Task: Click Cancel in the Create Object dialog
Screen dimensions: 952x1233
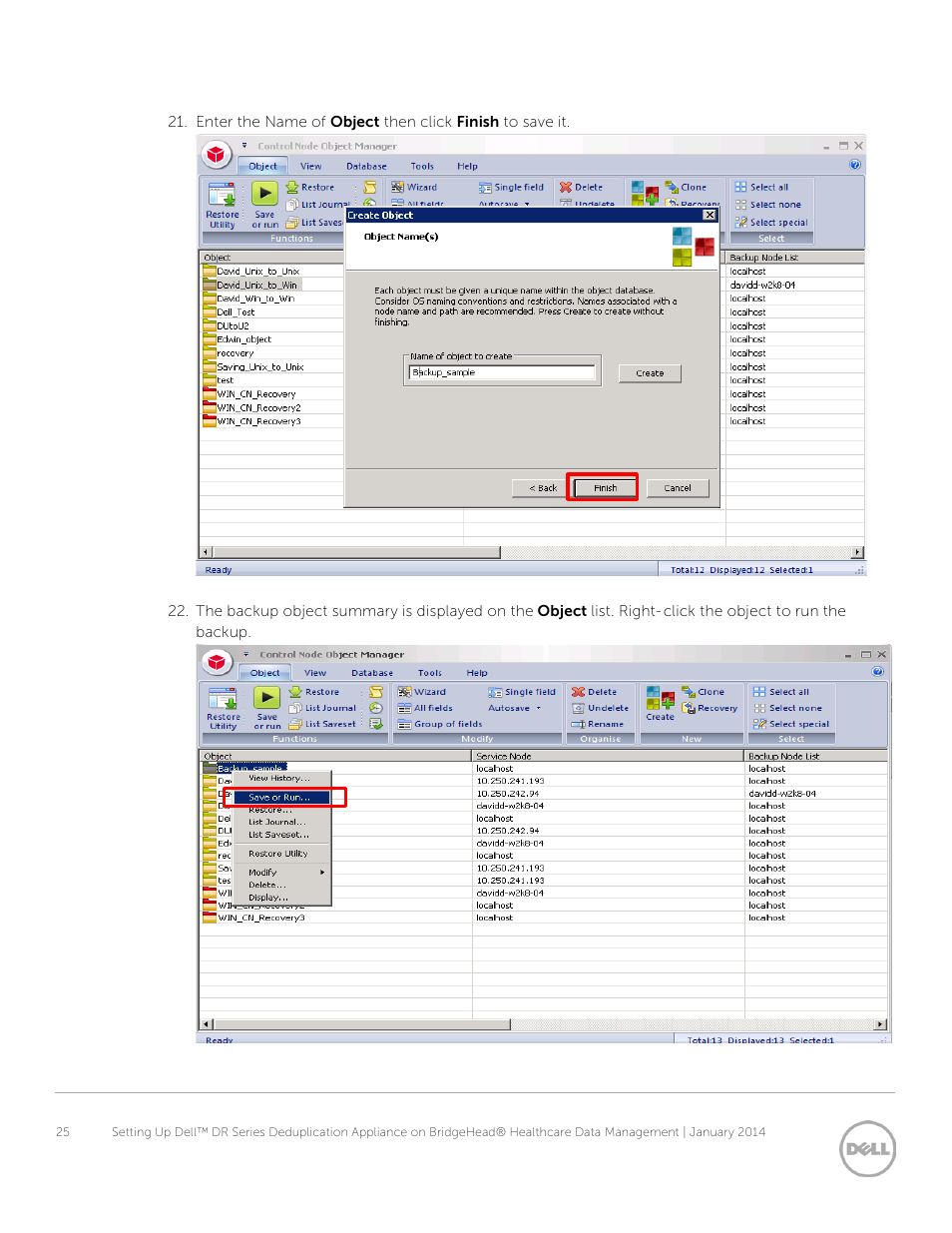Action: point(678,488)
